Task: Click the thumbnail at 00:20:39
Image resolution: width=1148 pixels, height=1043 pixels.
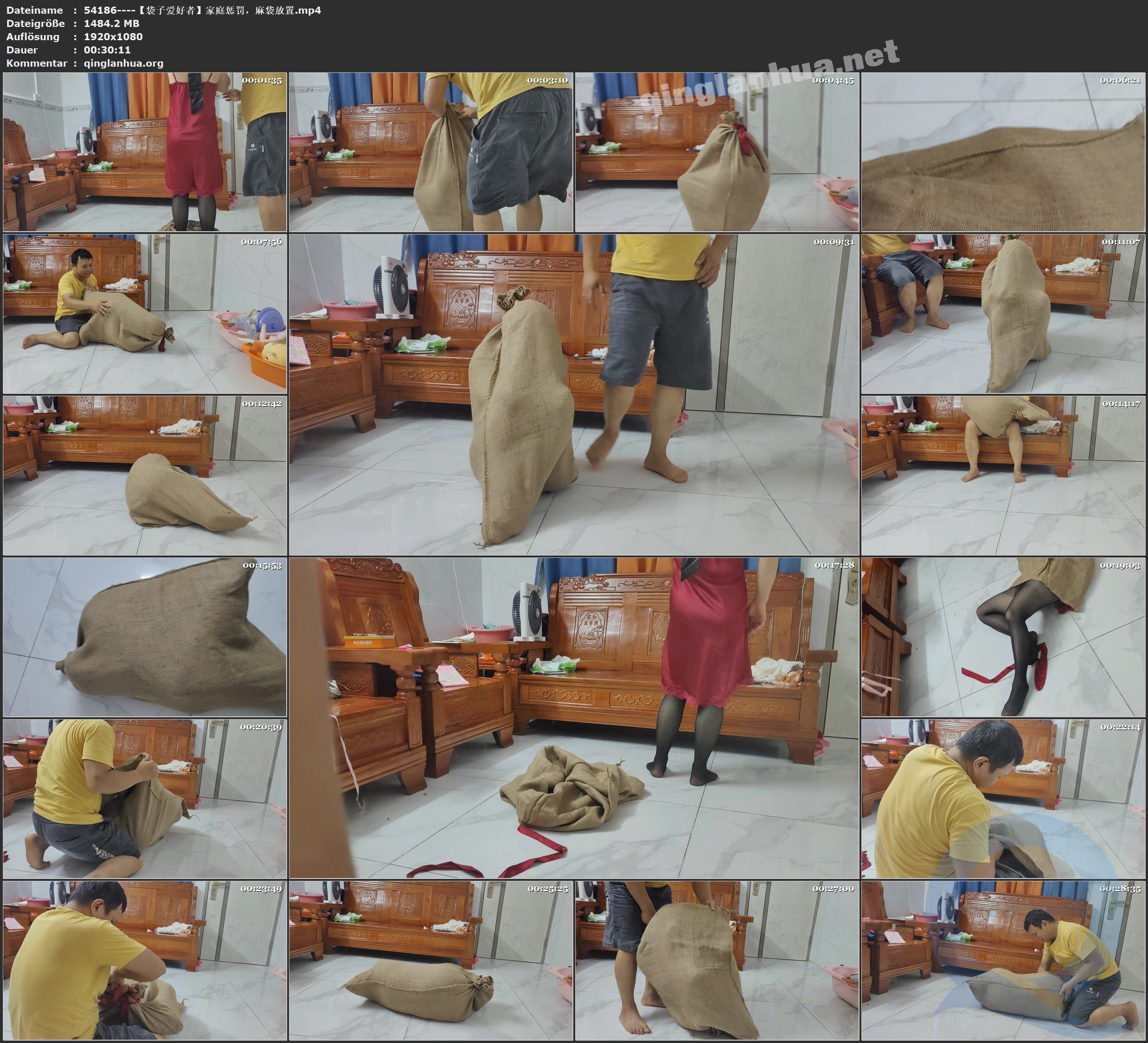Action: coord(145,799)
